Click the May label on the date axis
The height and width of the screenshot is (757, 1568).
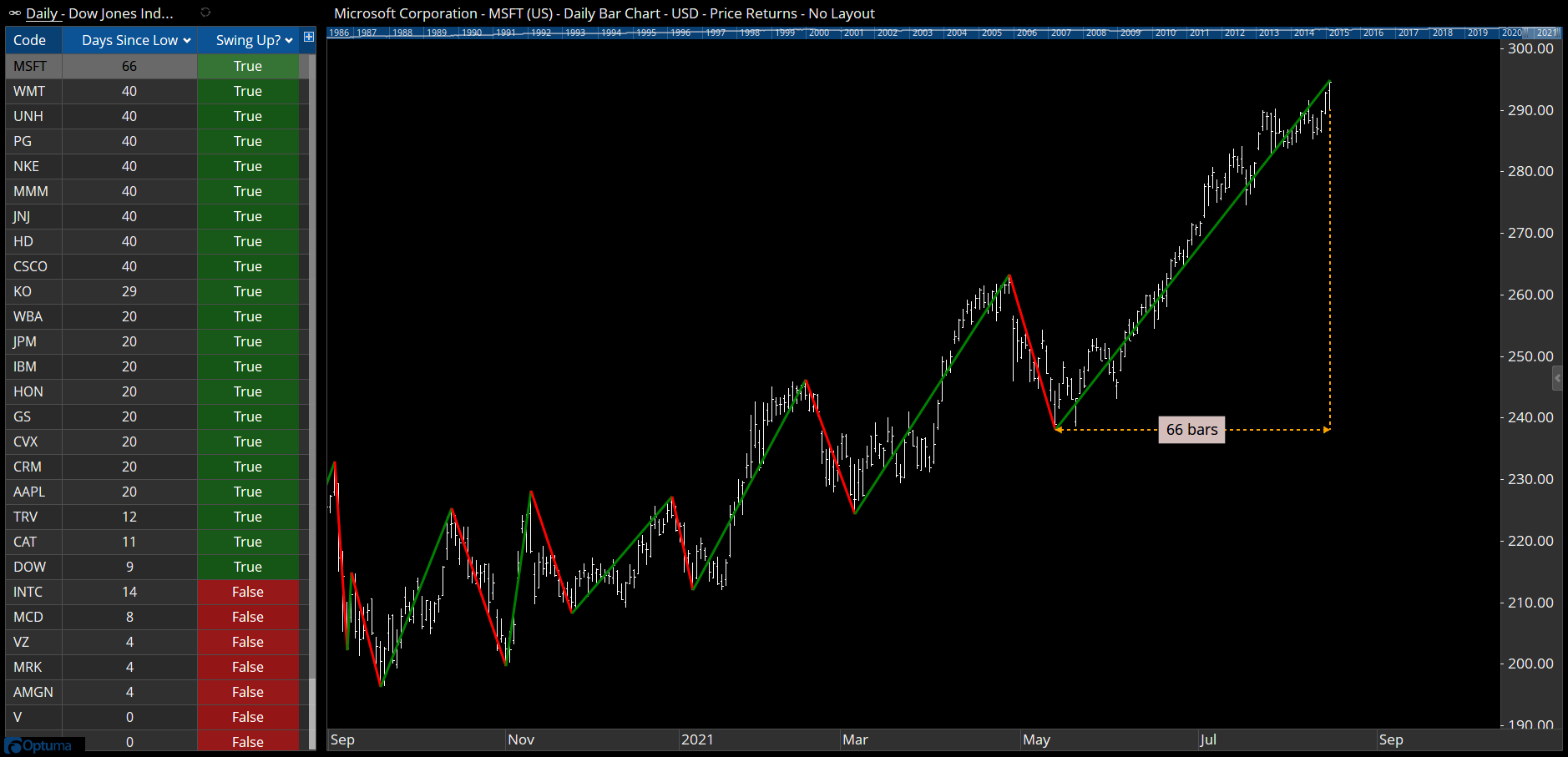pyautogui.click(x=1036, y=739)
